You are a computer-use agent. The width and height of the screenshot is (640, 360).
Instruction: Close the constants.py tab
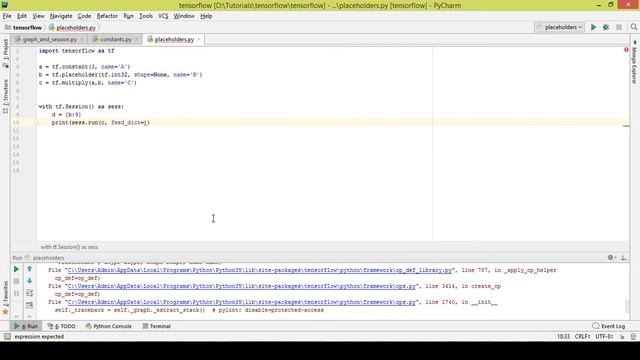[x=136, y=39]
